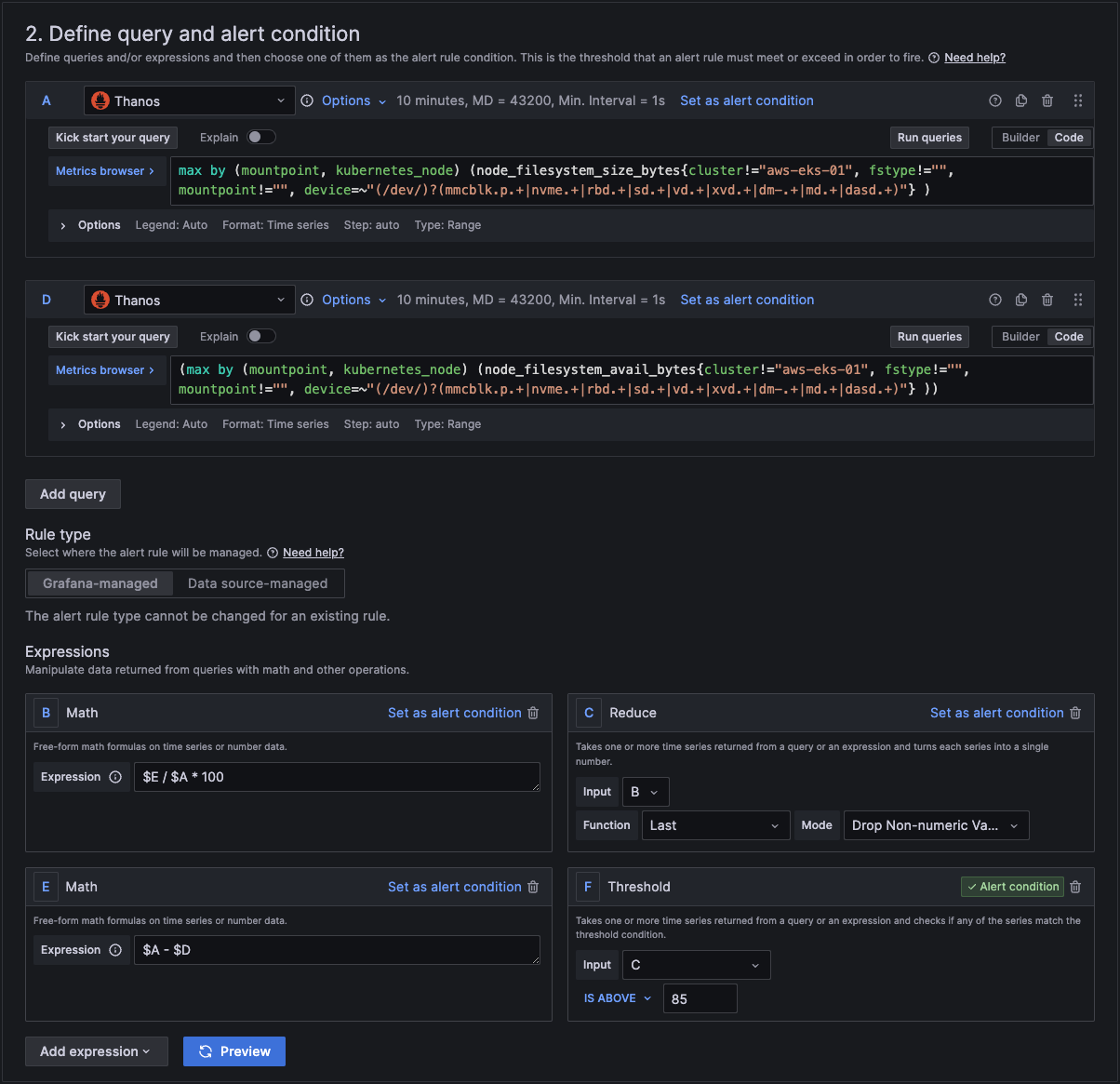Viewport: 1120px width, 1084px height.
Task: Click the threshold value field showing 85
Action: coord(700,997)
